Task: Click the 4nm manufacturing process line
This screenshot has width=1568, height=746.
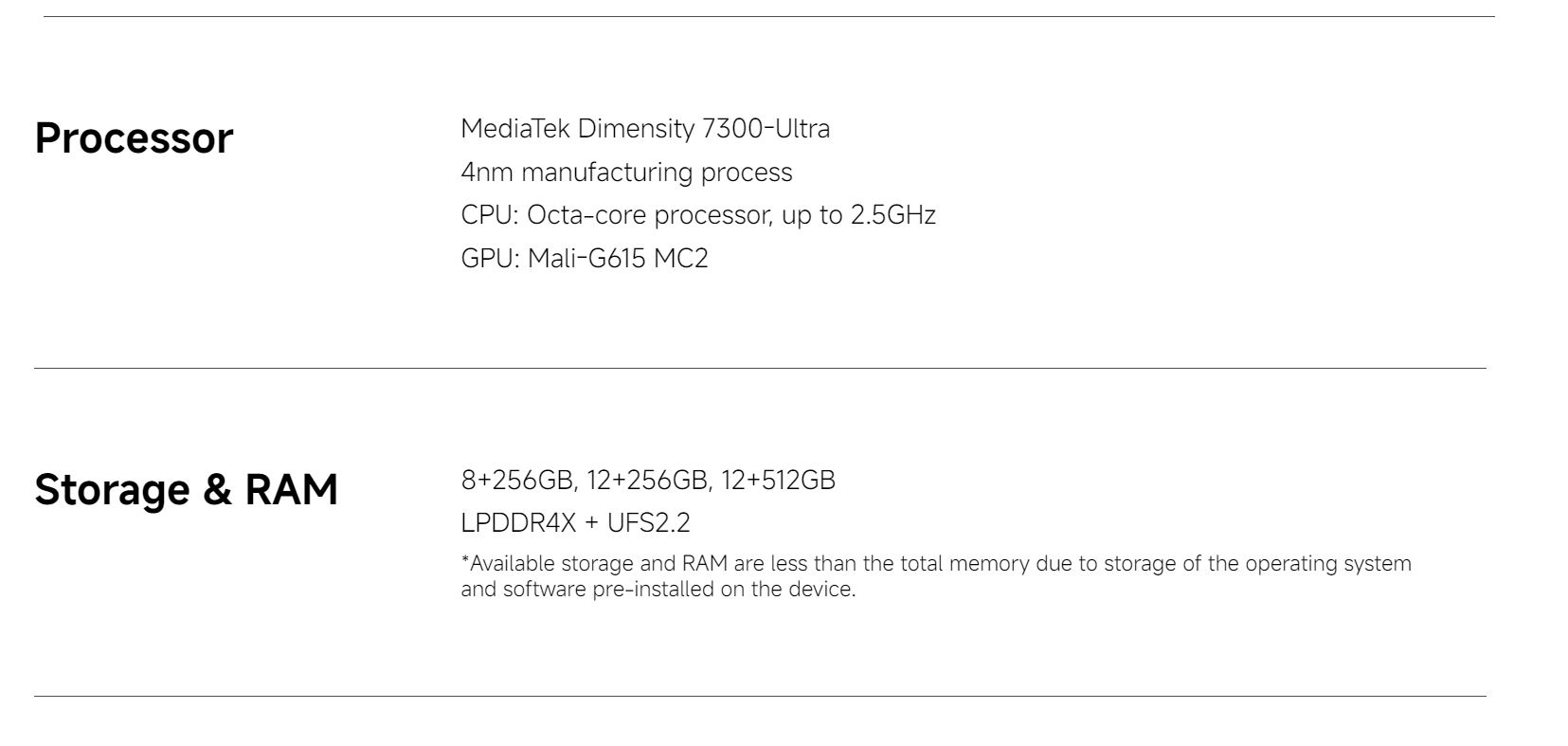Action: [x=626, y=173]
